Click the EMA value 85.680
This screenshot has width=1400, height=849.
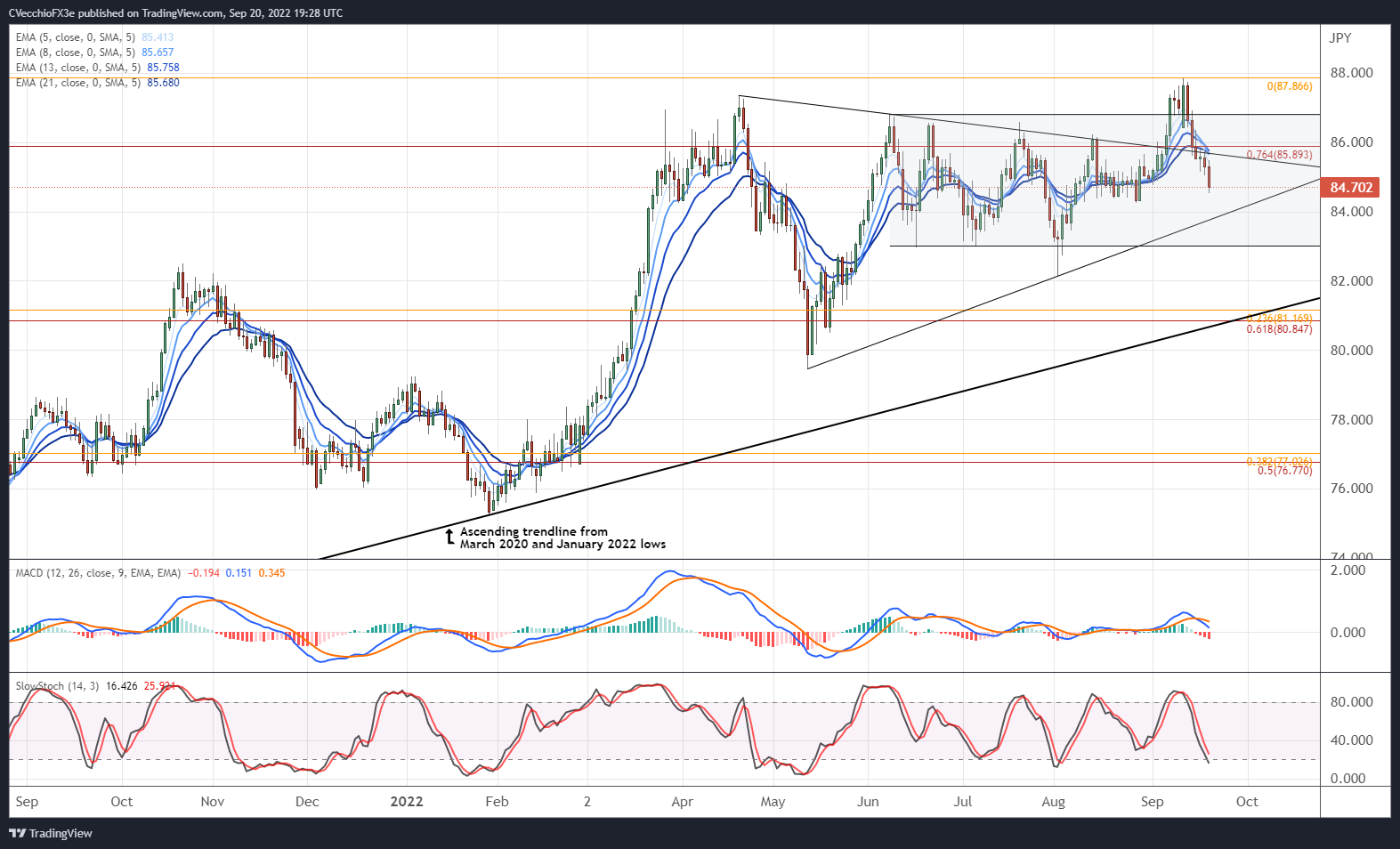pyautogui.click(x=163, y=83)
